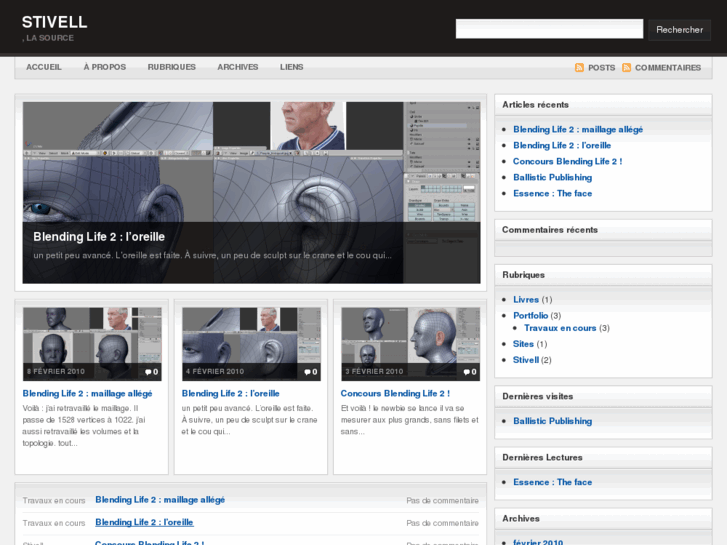Open thumbnail of 8 Février 2010 post
Viewport: 727px width, 545px height.
pyautogui.click(x=92, y=344)
